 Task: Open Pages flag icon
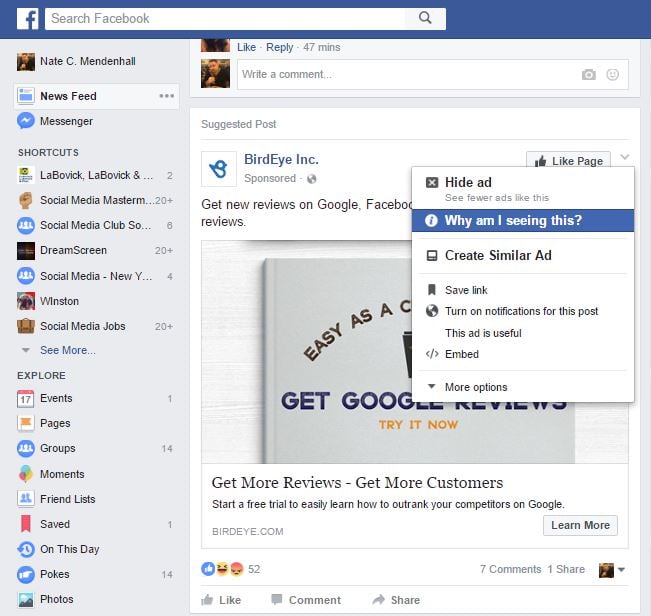(26, 423)
